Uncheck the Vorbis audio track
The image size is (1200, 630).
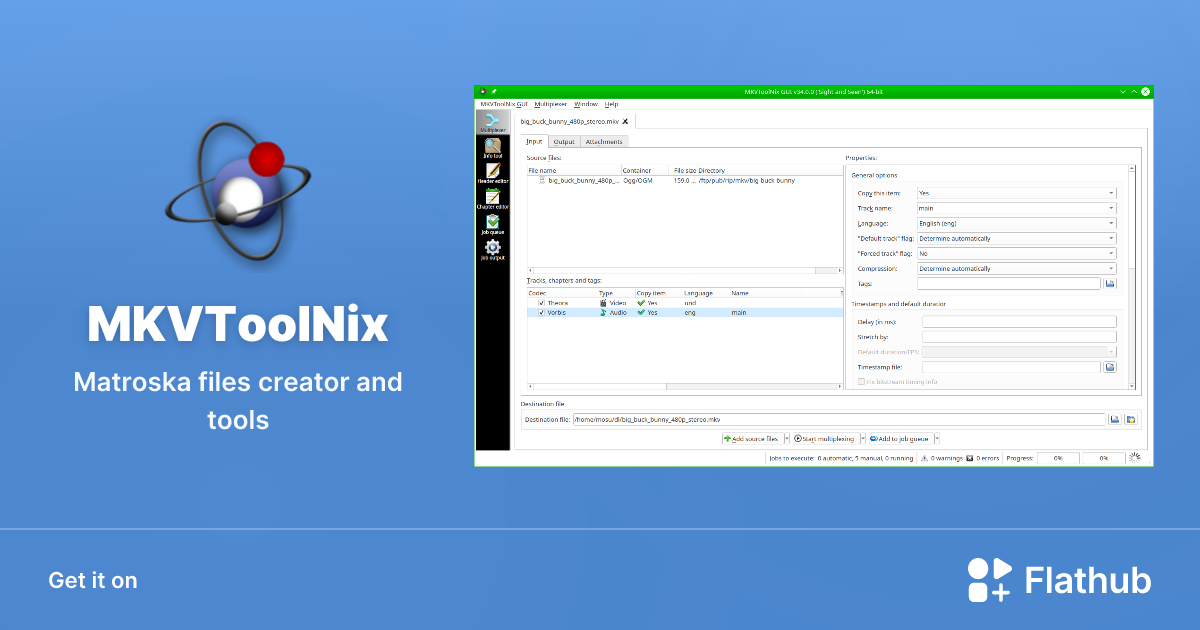pyautogui.click(x=541, y=313)
